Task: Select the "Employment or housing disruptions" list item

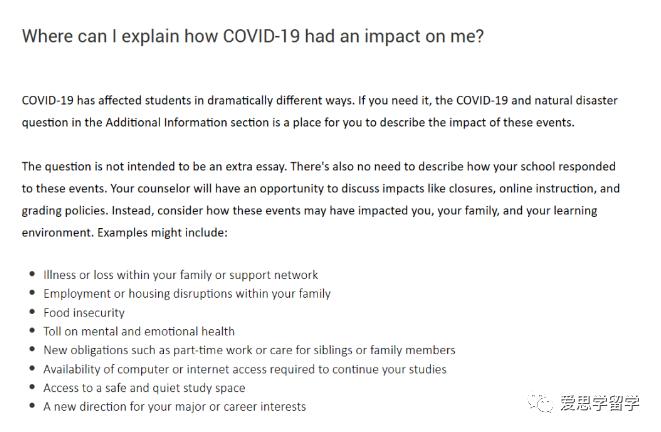Action: click(x=187, y=294)
